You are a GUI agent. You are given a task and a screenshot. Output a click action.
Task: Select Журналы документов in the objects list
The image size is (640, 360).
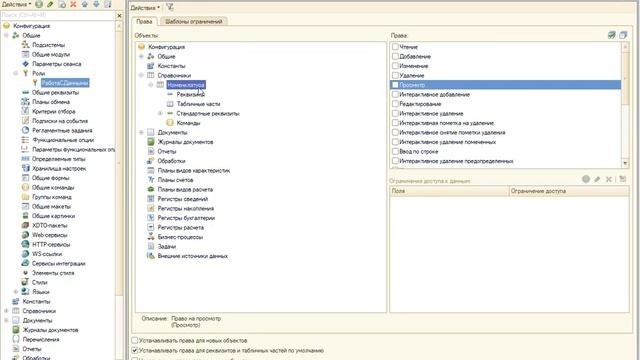click(x=185, y=142)
